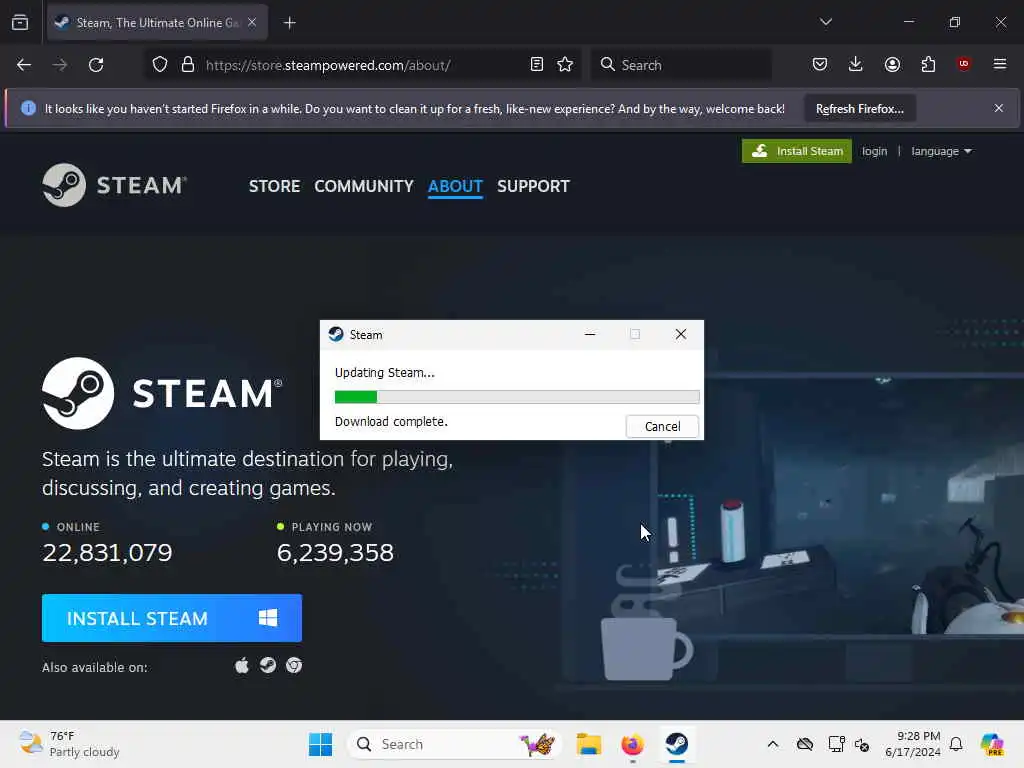Click the Steam taskbar icon

677,744
